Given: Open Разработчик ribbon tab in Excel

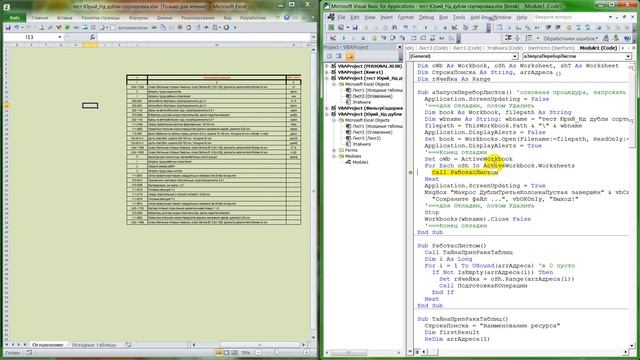Looking at the screenshot, I should pos(253,18).
